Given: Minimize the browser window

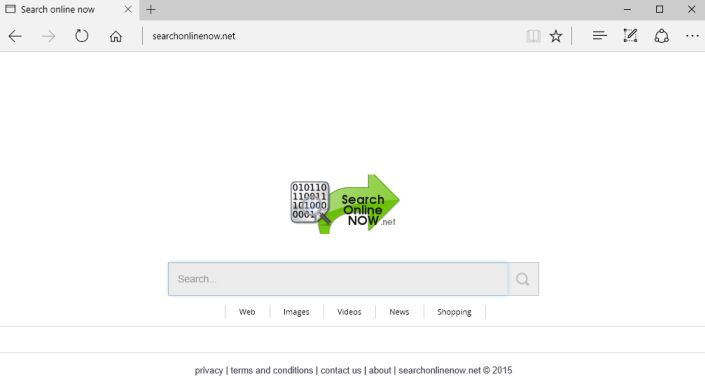Looking at the screenshot, I should coord(627,9).
